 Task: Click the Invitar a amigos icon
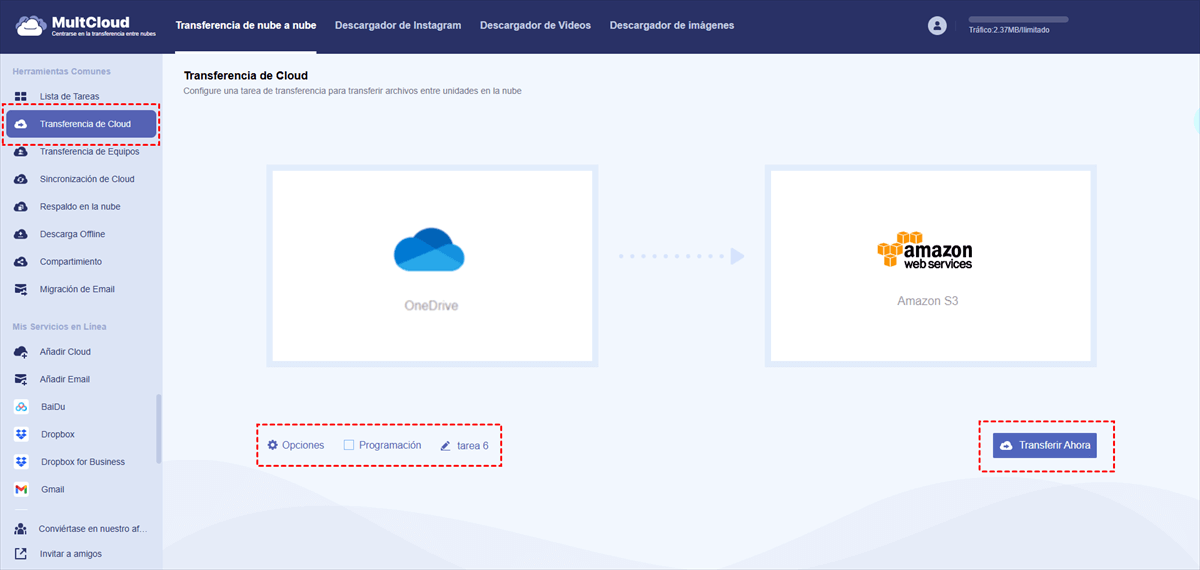(x=20, y=553)
